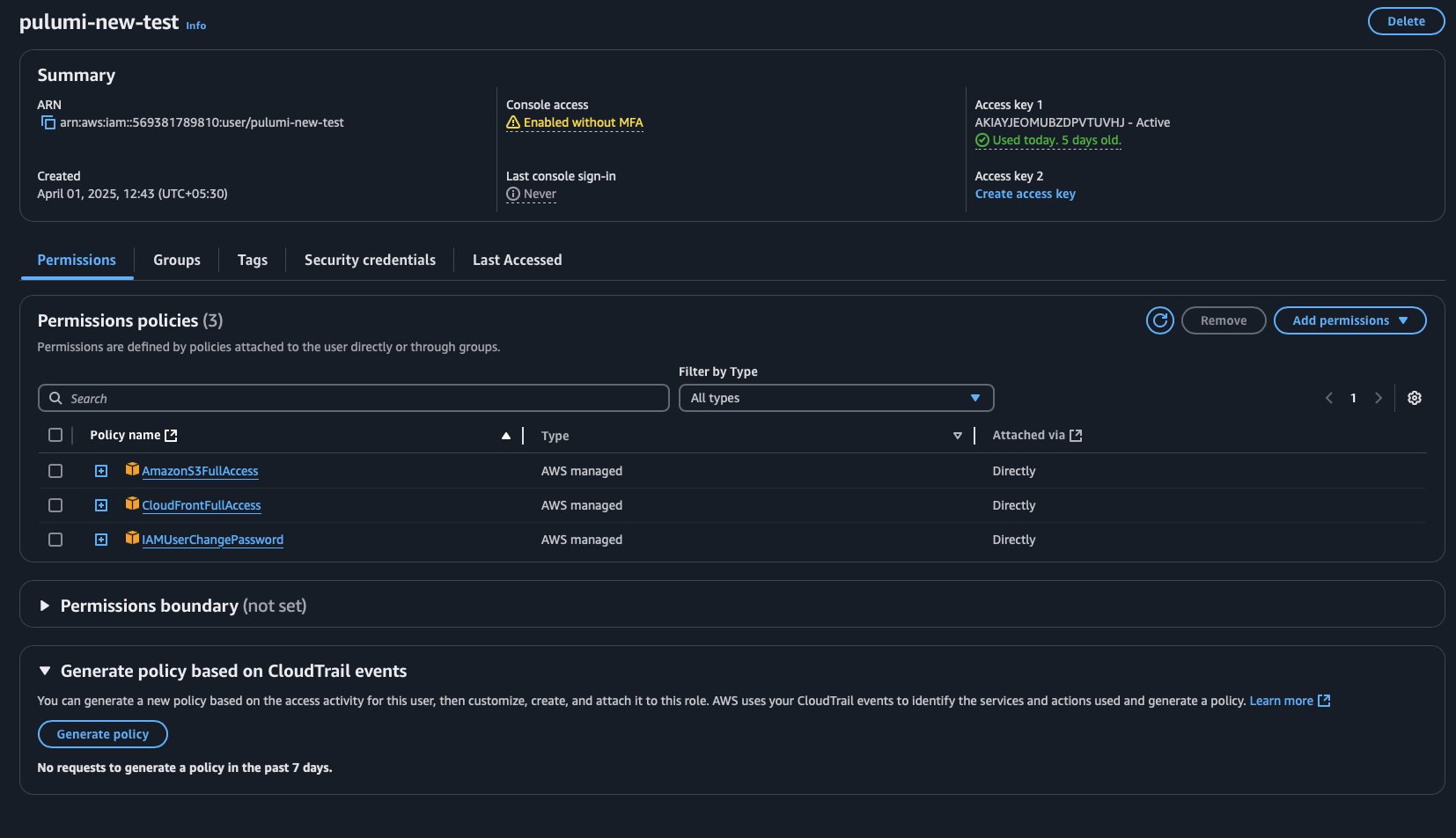1456x838 pixels.
Task: Check the CloudFrontFullAccess row checkbox
Action: pos(55,505)
